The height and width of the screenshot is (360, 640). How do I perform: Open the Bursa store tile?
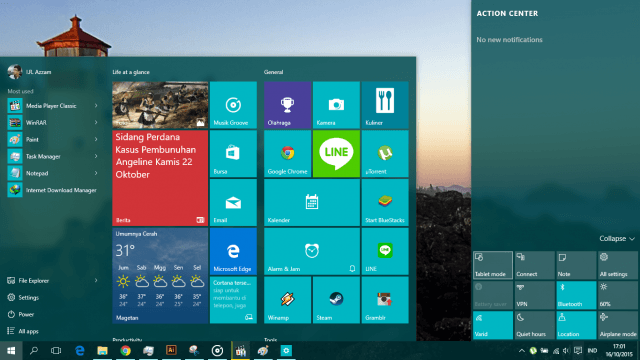pos(233,153)
